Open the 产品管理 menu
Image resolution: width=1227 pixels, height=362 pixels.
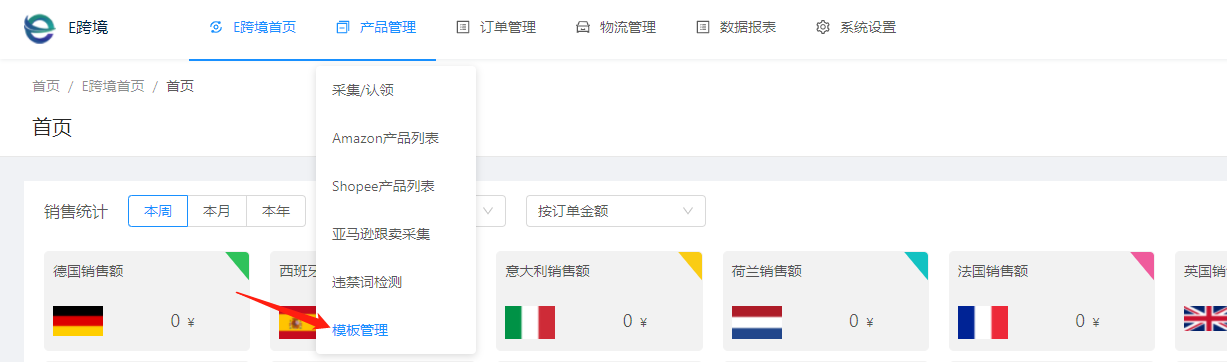(376, 28)
